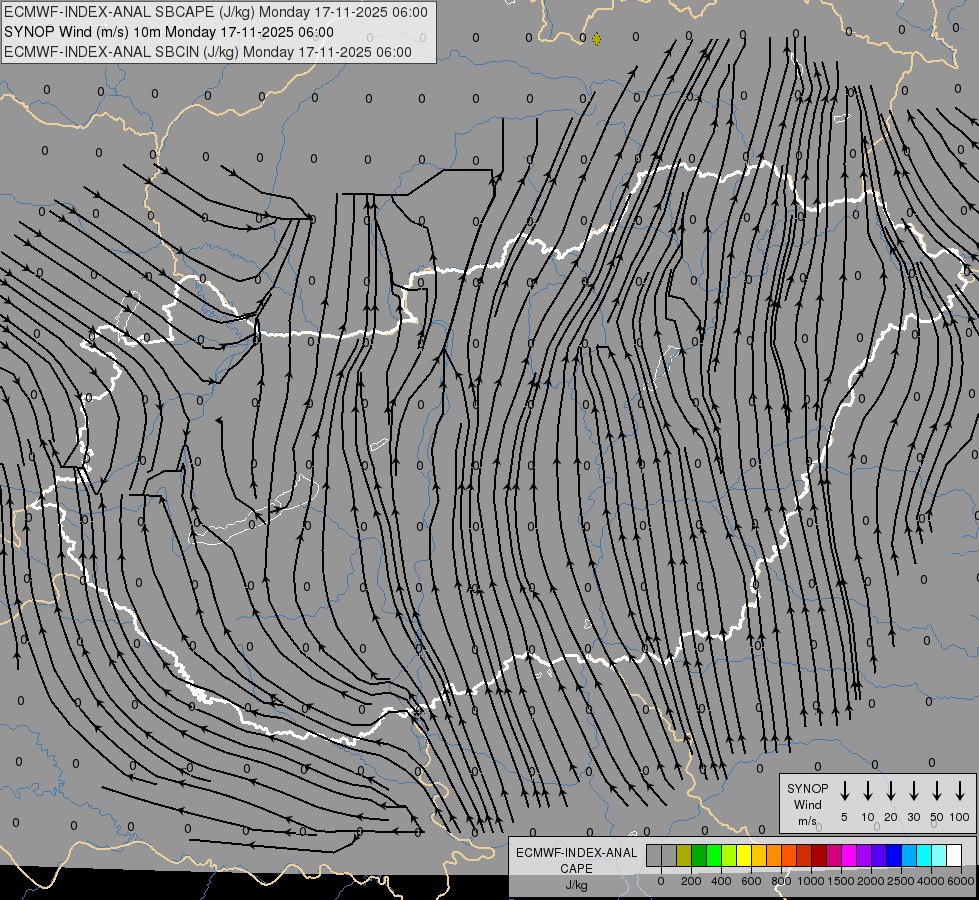Click the SYNOP Wind m/s legend label

pos(807,804)
